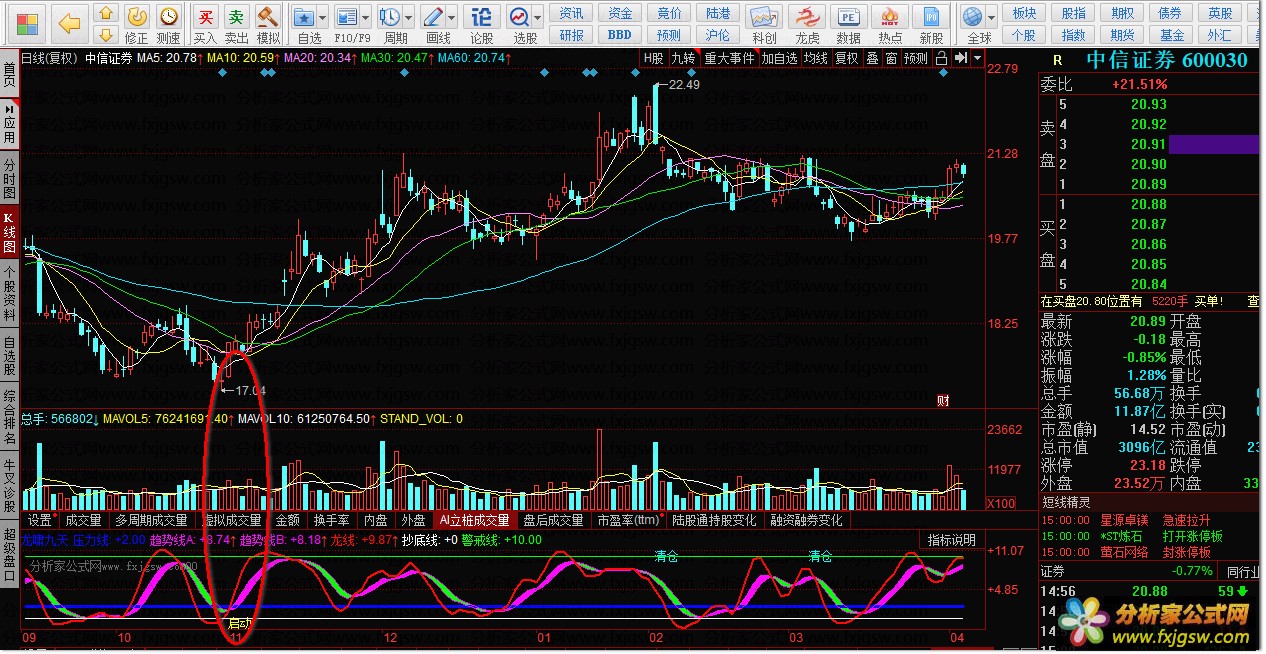Open the 修正 correction tool
This screenshot has height=654, width=1266.
137,24
